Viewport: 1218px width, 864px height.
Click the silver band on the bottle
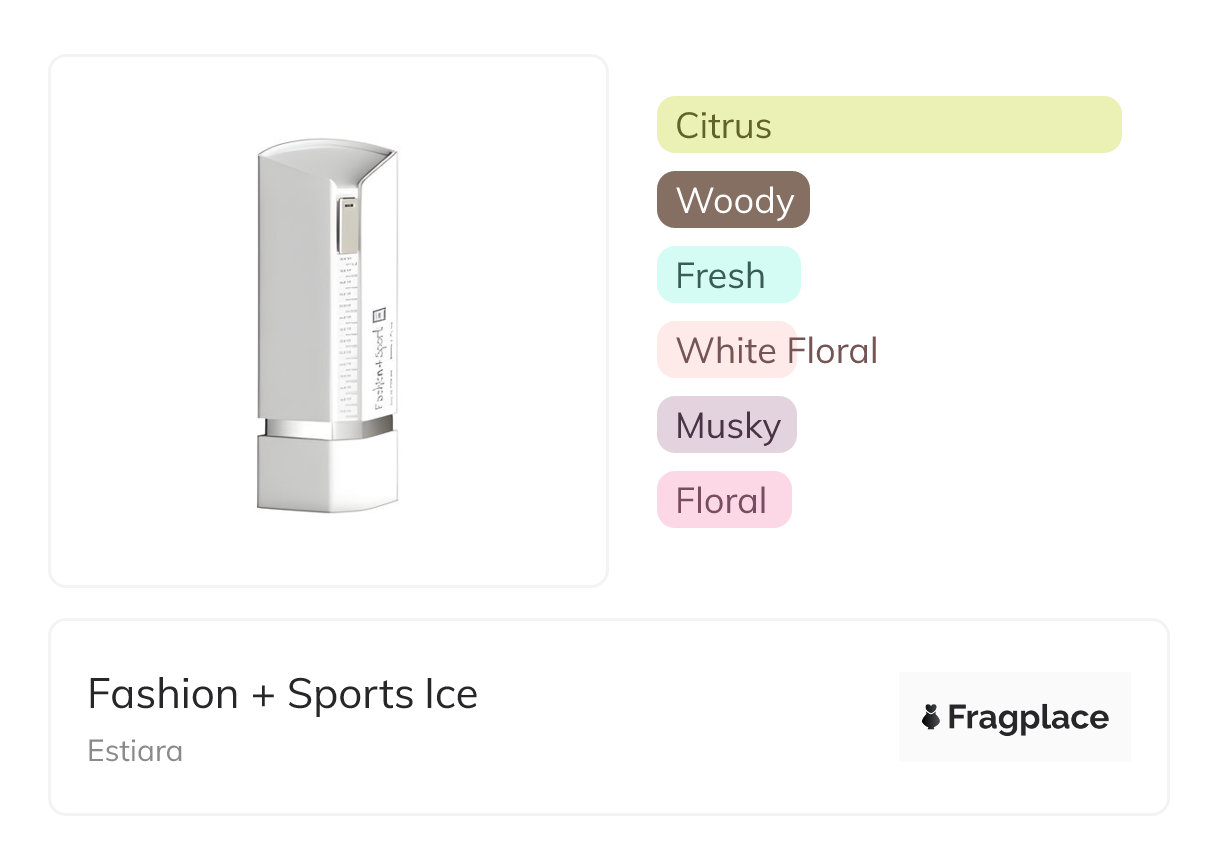point(325,428)
